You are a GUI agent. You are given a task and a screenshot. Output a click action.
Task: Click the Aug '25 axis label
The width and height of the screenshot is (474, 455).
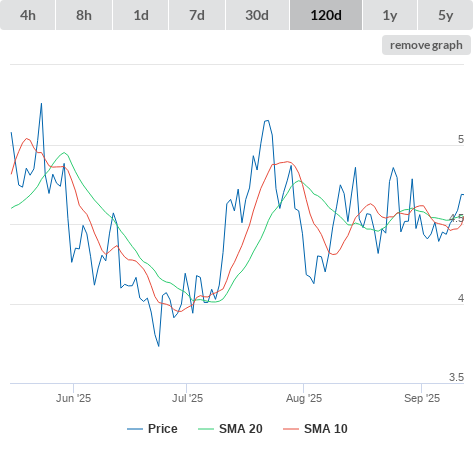click(x=304, y=398)
